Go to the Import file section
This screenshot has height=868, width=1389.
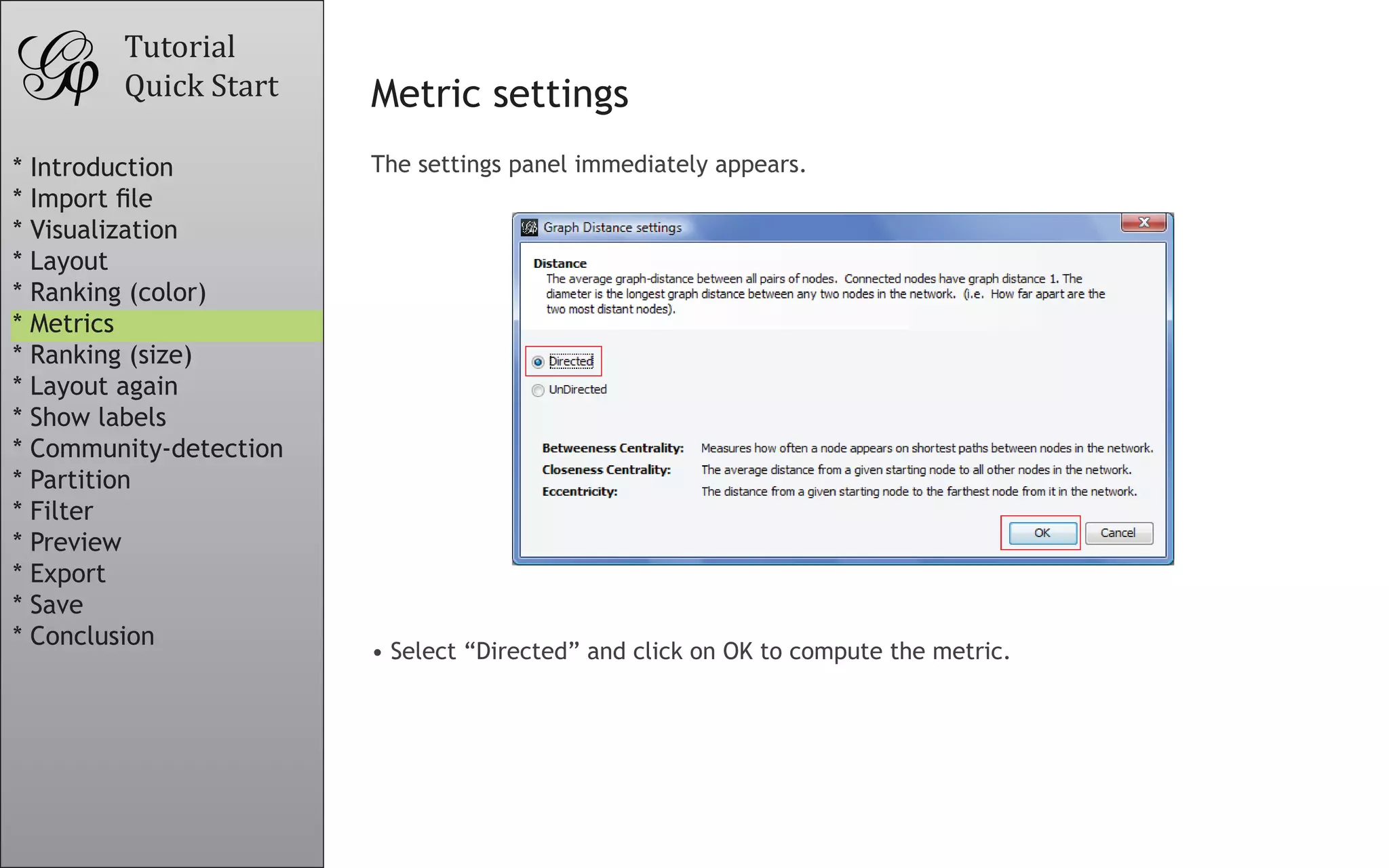point(91,199)
